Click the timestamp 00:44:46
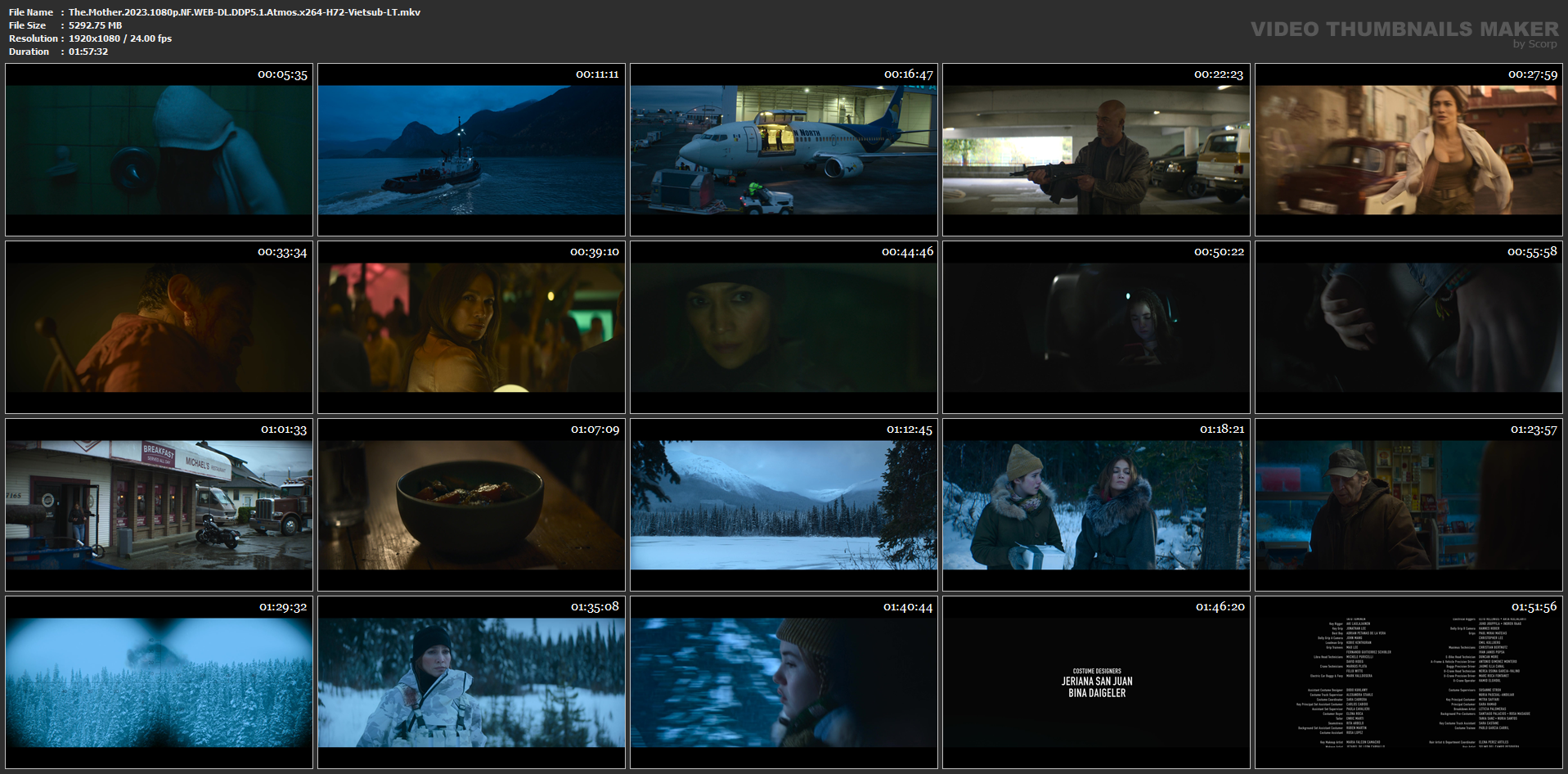1568x774 pixels. pos(907,252)
